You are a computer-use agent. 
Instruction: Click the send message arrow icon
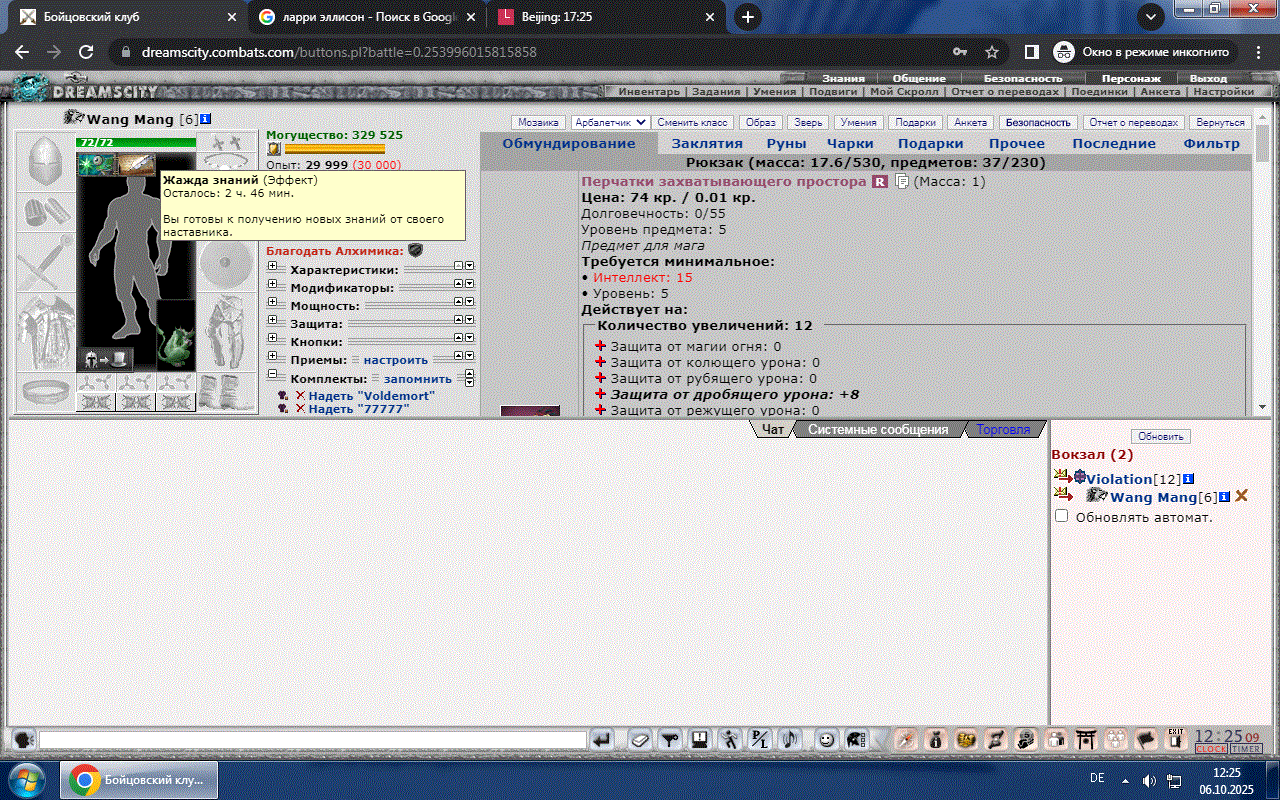point(602,740)
